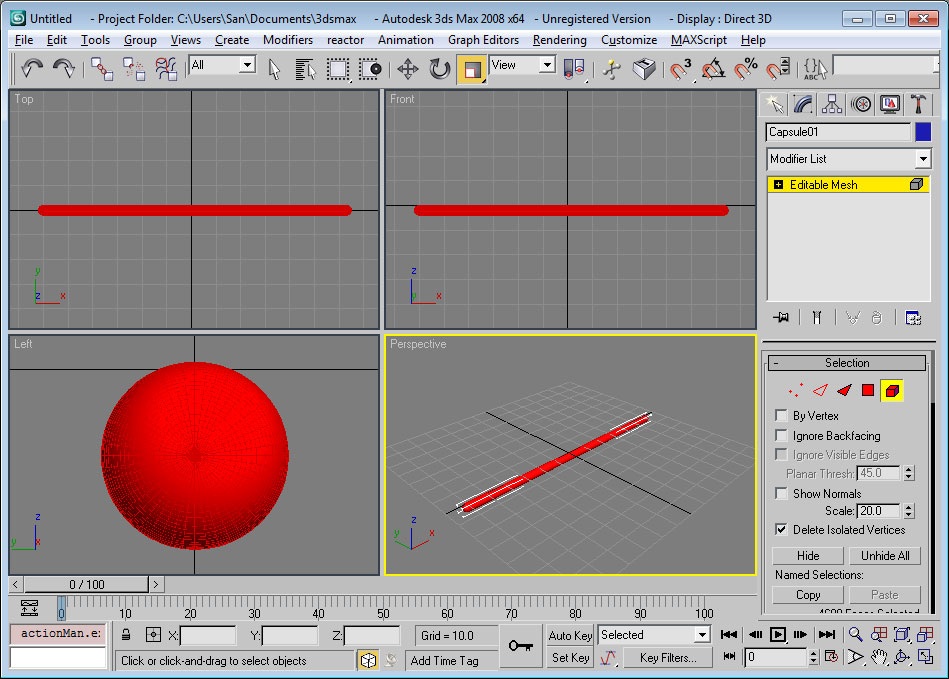Open the Create command panel tab
This screenshot has height=679, width=949.
pyautogui.click(x=774, y=104)
